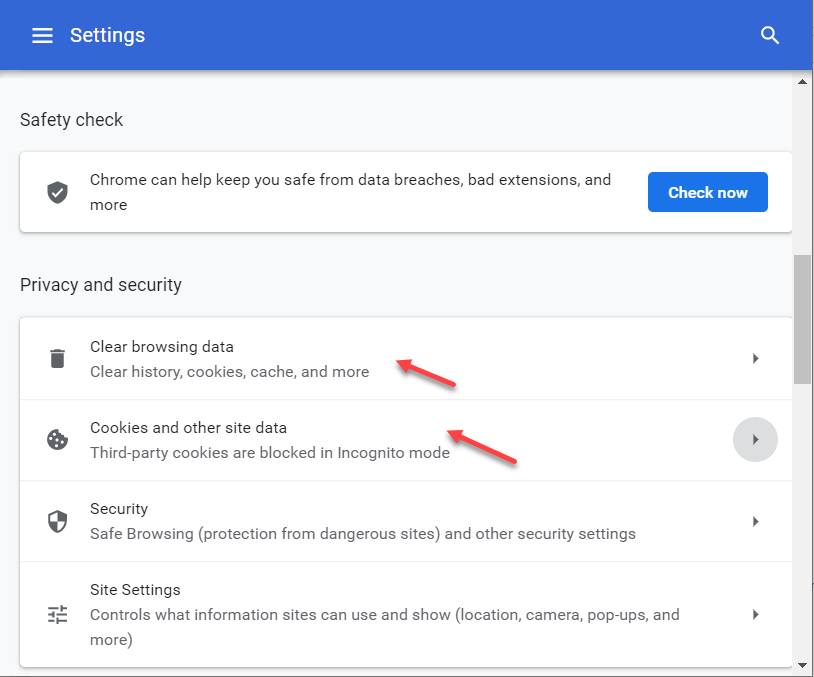Open Clear browsing data
This screenshot has height=677, width=814.
point(406,359)
